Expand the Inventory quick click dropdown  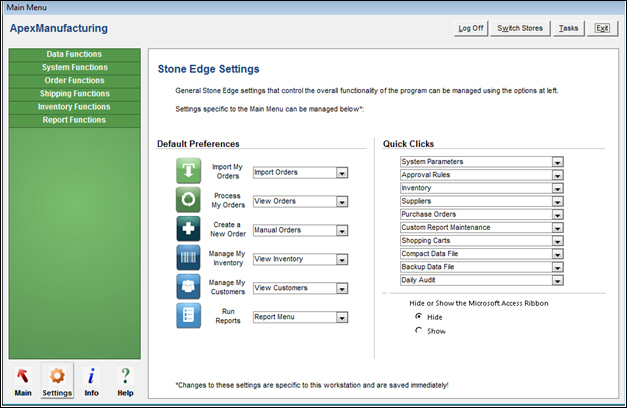[557, 188]
